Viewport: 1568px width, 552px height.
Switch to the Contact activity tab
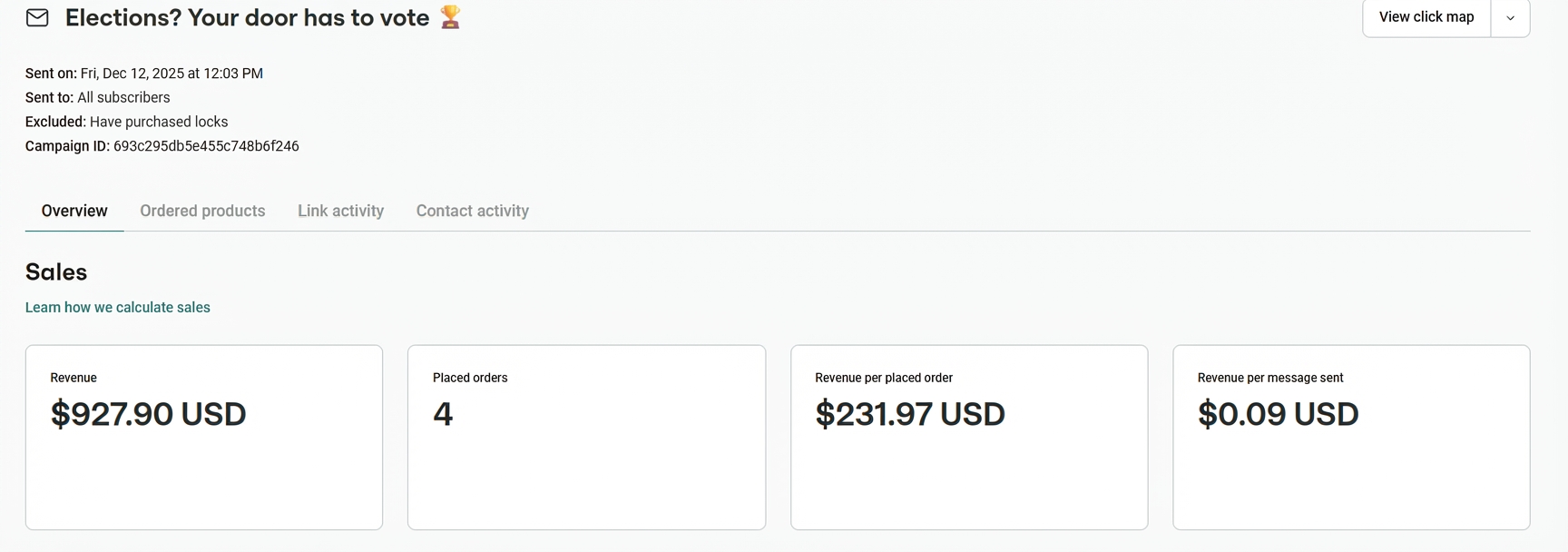point(472,211)
